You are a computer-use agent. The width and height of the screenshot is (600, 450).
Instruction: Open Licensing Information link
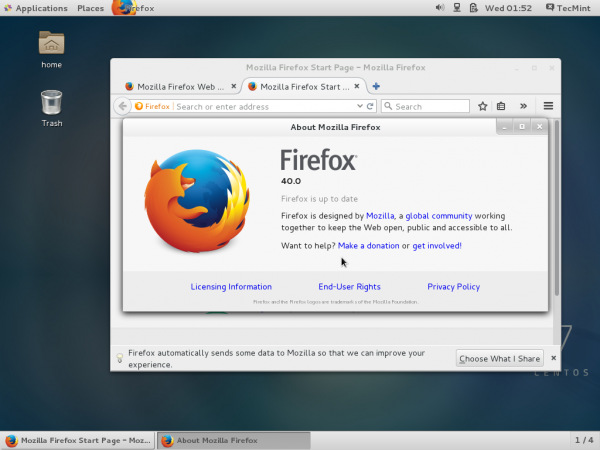point(231,287)
